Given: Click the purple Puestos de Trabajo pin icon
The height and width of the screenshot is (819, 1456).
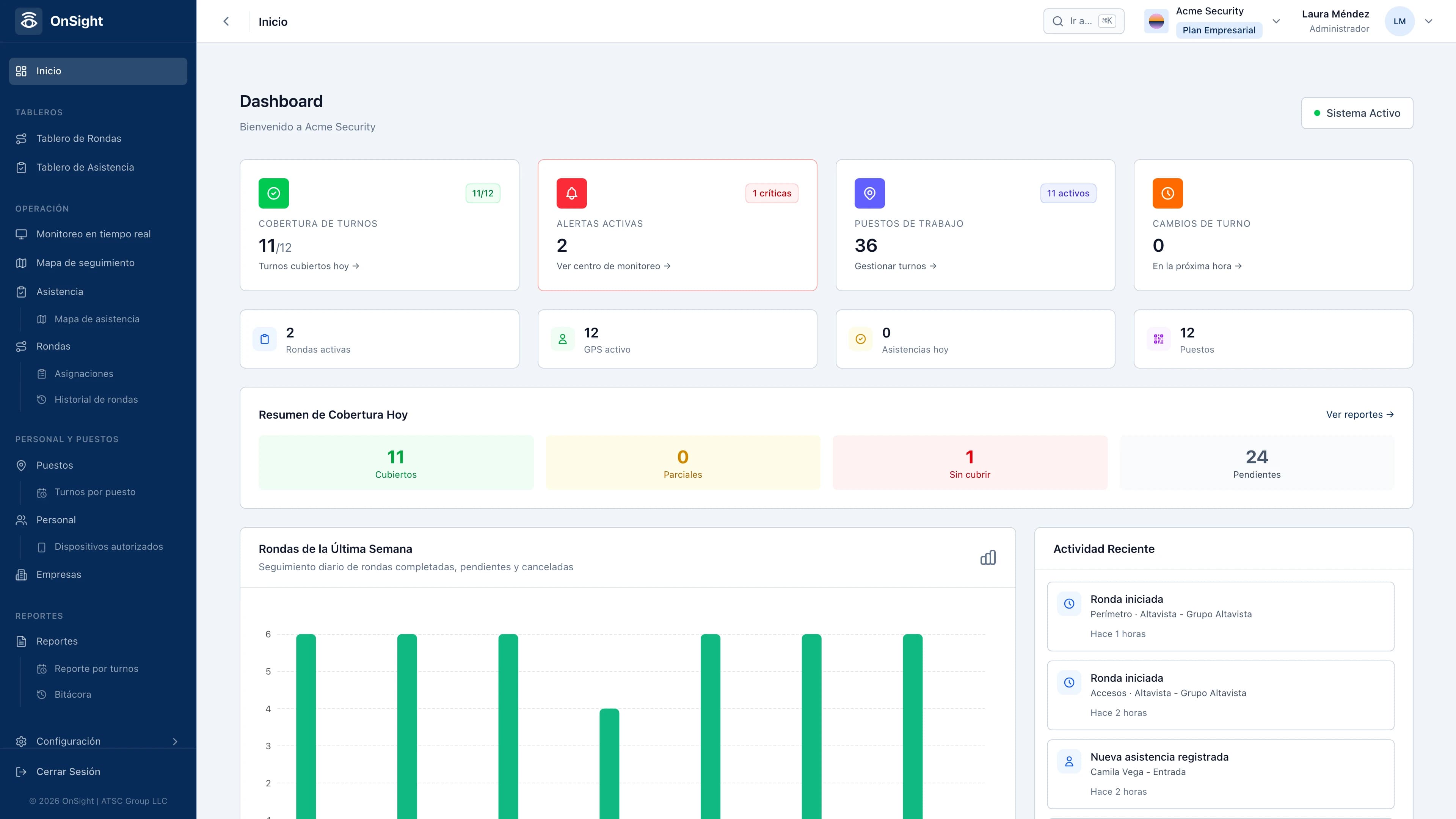Looking at the screenshot, I should tap(869, 193).
